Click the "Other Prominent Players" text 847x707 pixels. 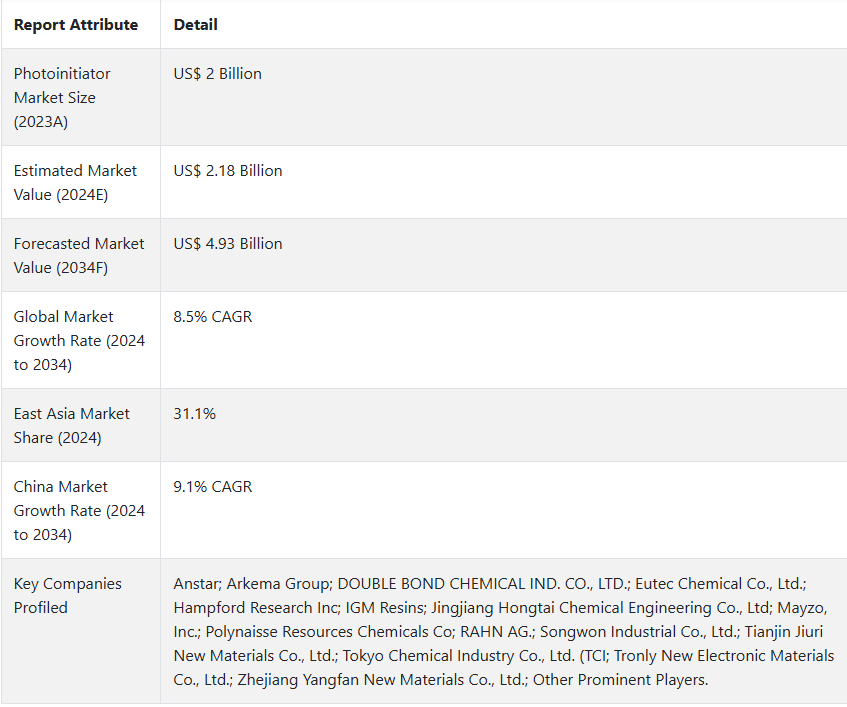pyautogui.click(x=620, y=680)
